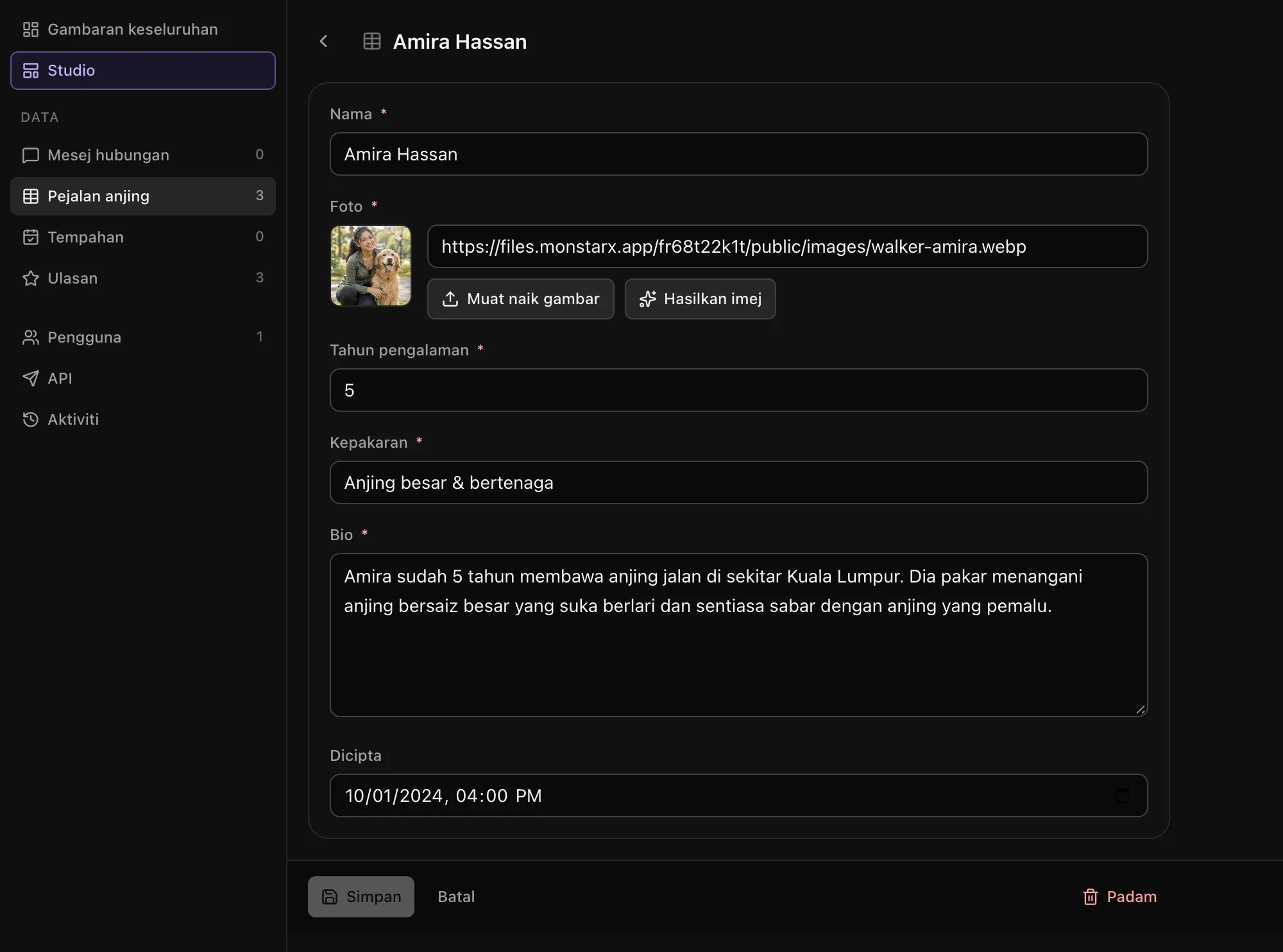Click Amira's photo thumbnail
The image size is (1283, 952).
[371, 266]
